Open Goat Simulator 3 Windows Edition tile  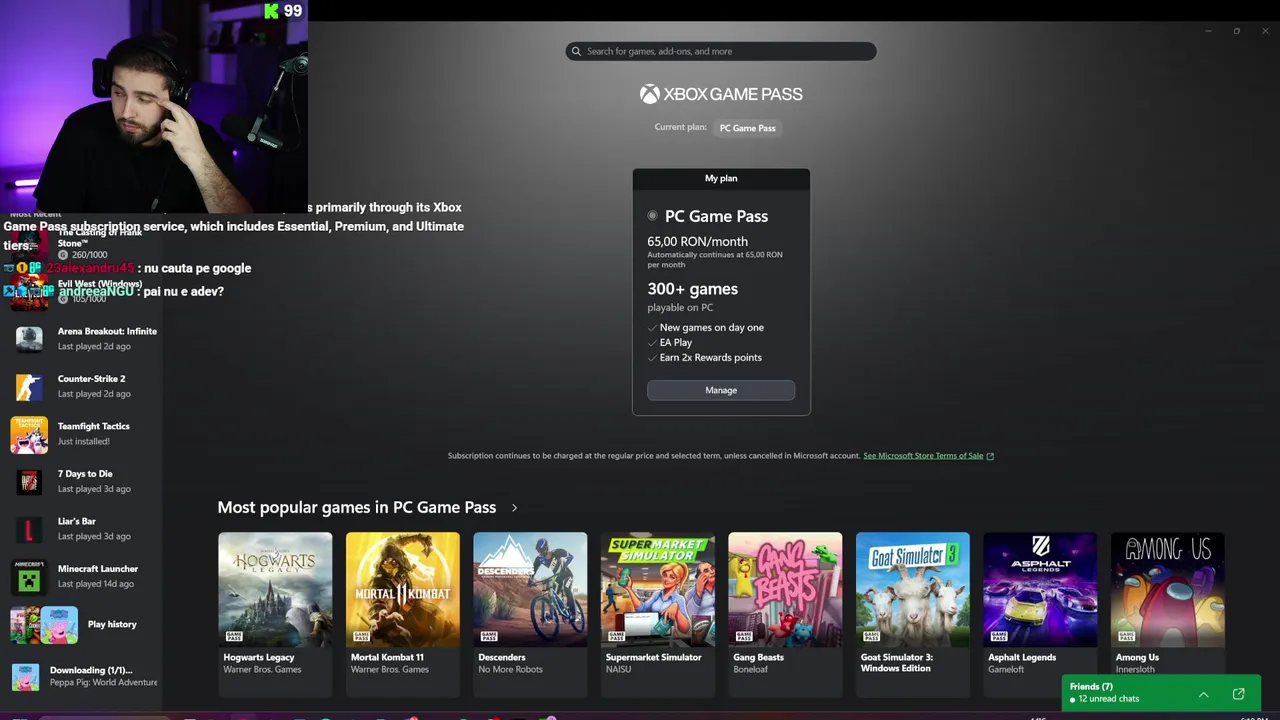(913, 614)
